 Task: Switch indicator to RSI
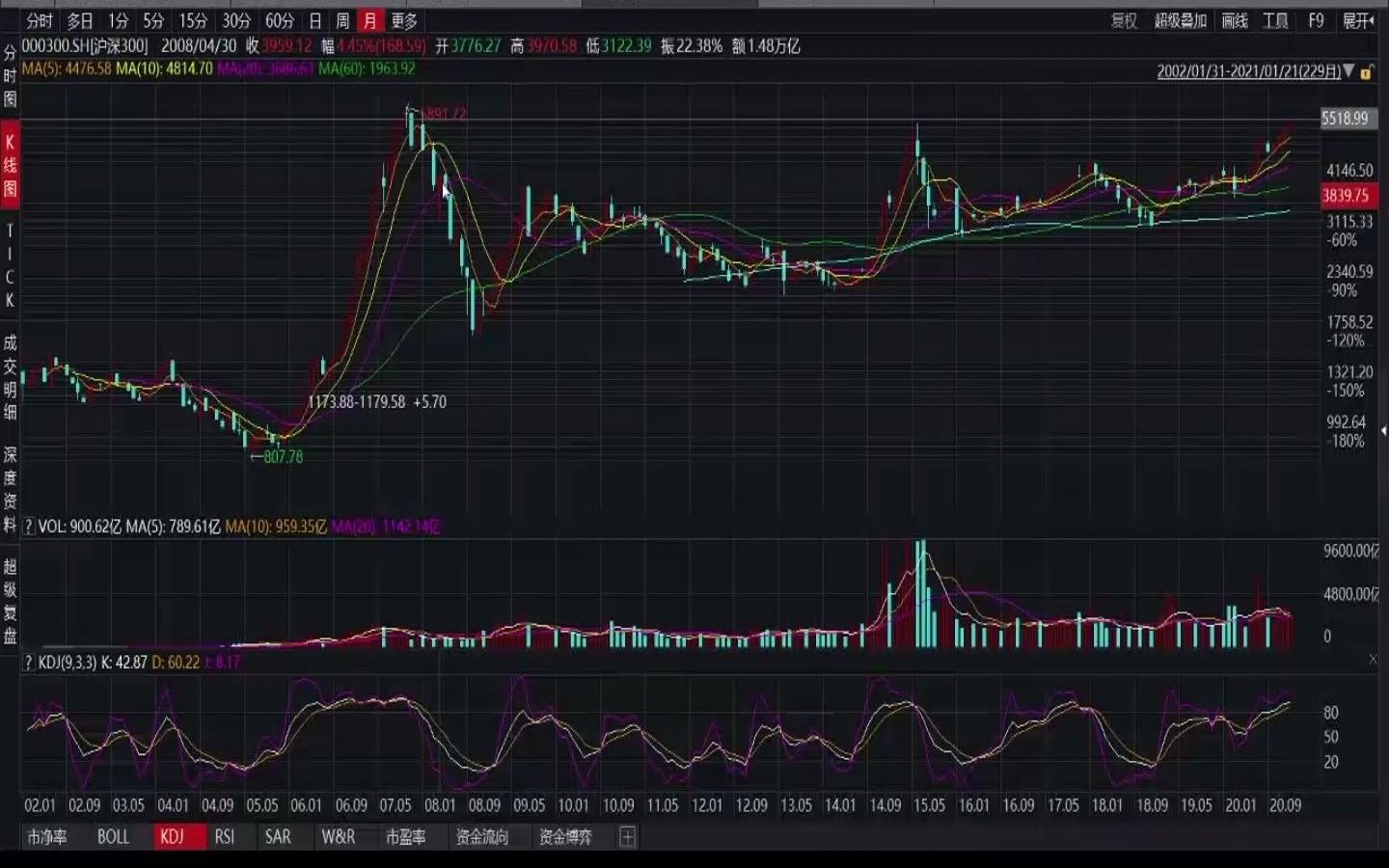[225, 837]
